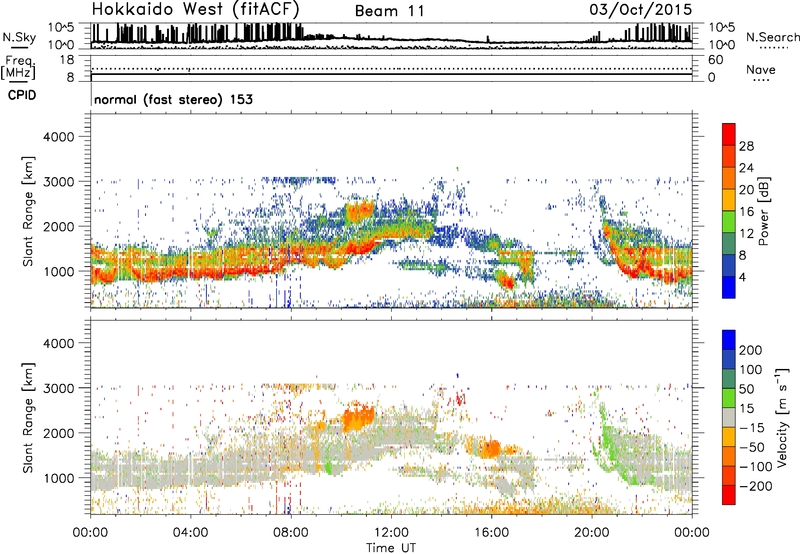The height and width of the screenshot is (554, 800).
Task: Click the 'Beam 11' label
Action: 389,11
